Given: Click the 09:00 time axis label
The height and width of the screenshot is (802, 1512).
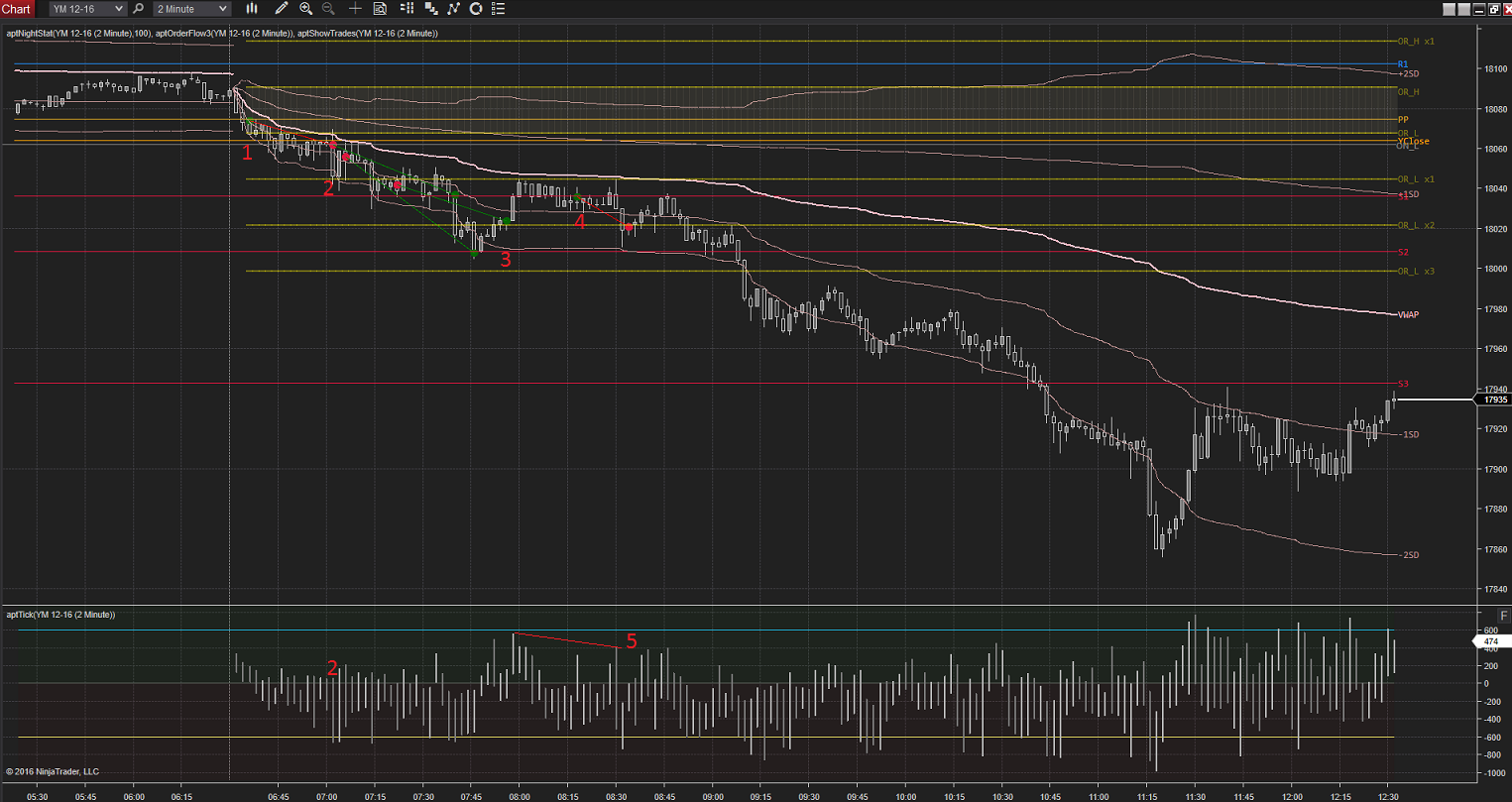Looking at the screenshot, I should [x=713, y=796].
